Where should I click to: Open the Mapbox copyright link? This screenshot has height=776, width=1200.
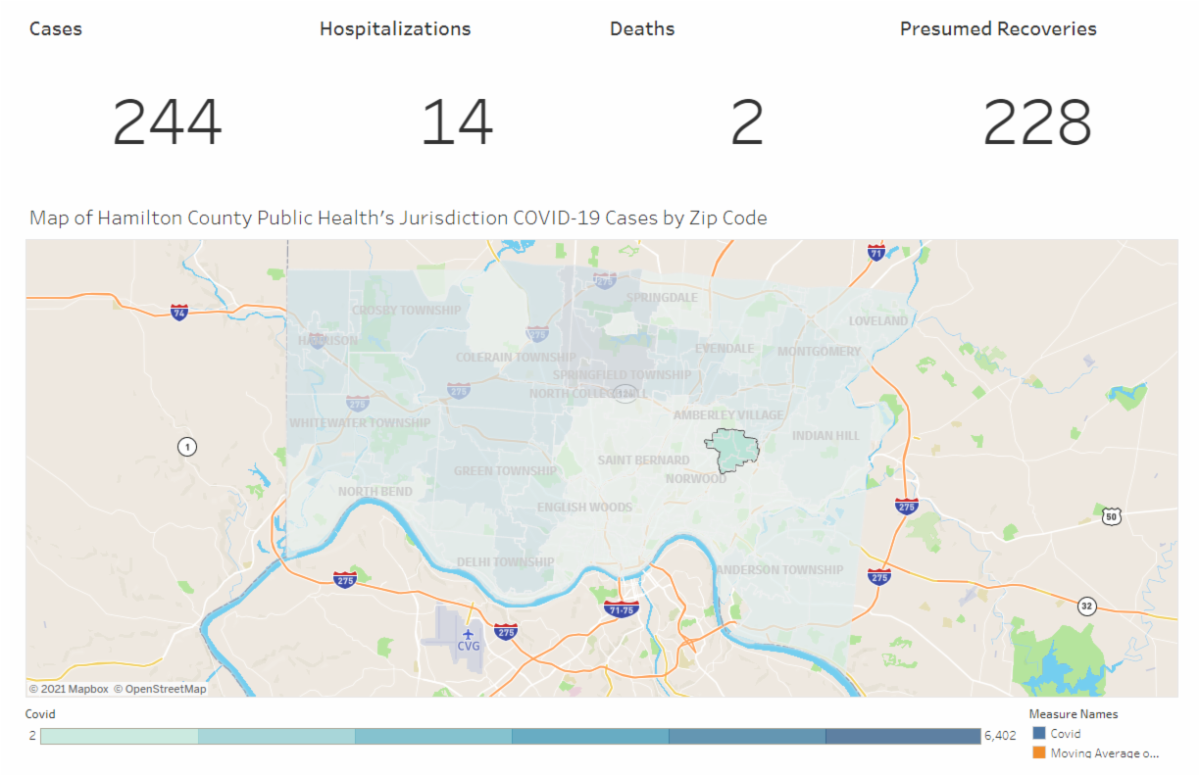click(x=68, y=689)
